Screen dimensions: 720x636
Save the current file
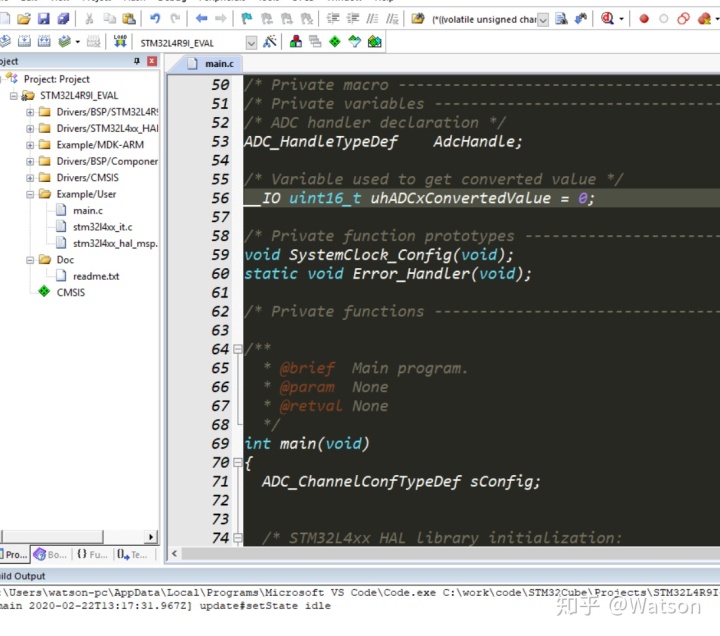click(x=44, y=19)
